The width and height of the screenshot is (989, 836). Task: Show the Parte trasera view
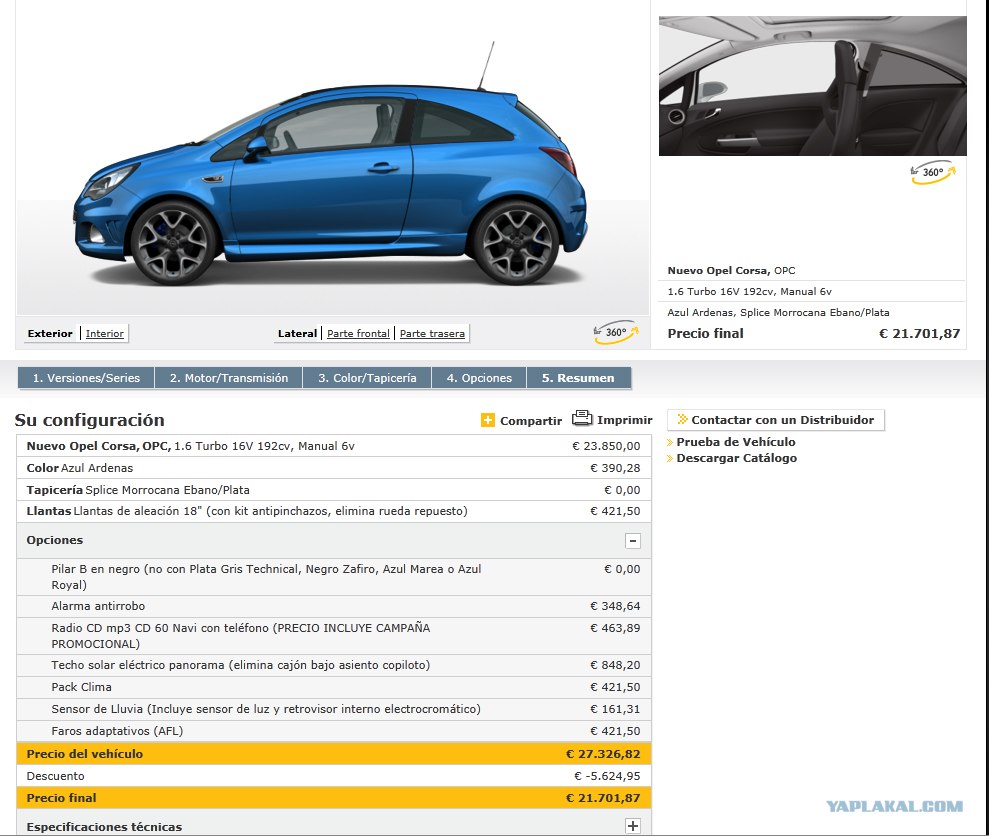coord(432,333)
